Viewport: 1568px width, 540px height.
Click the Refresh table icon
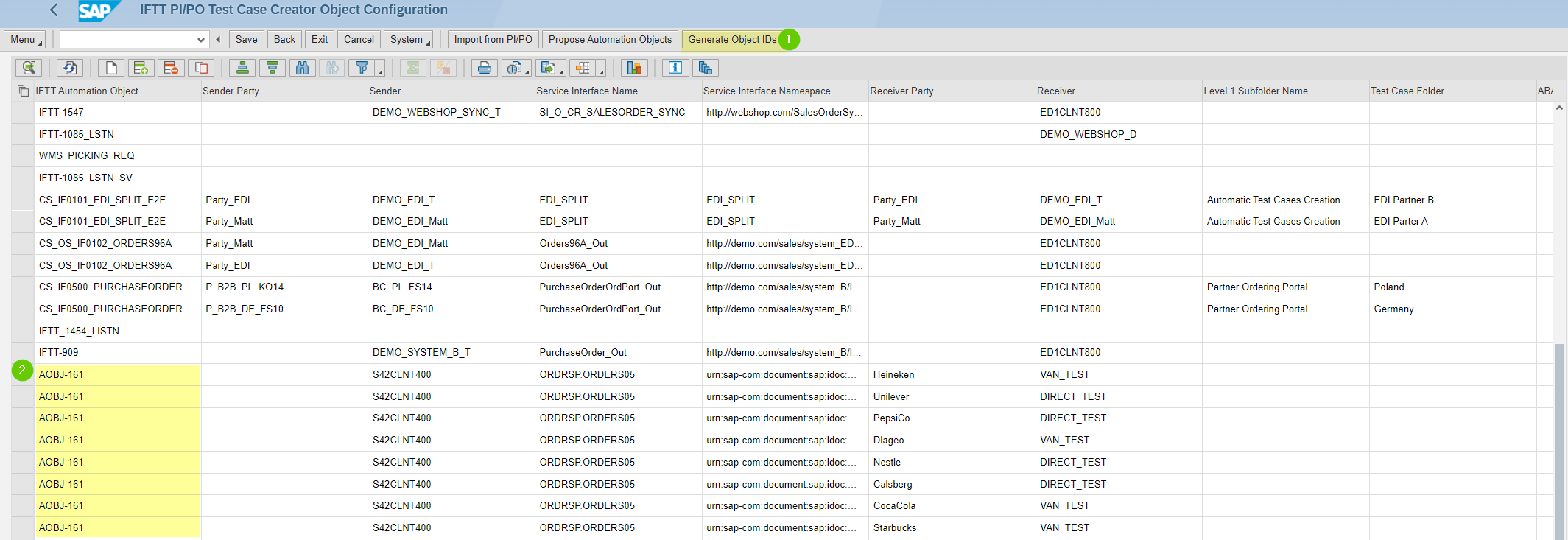70,68
